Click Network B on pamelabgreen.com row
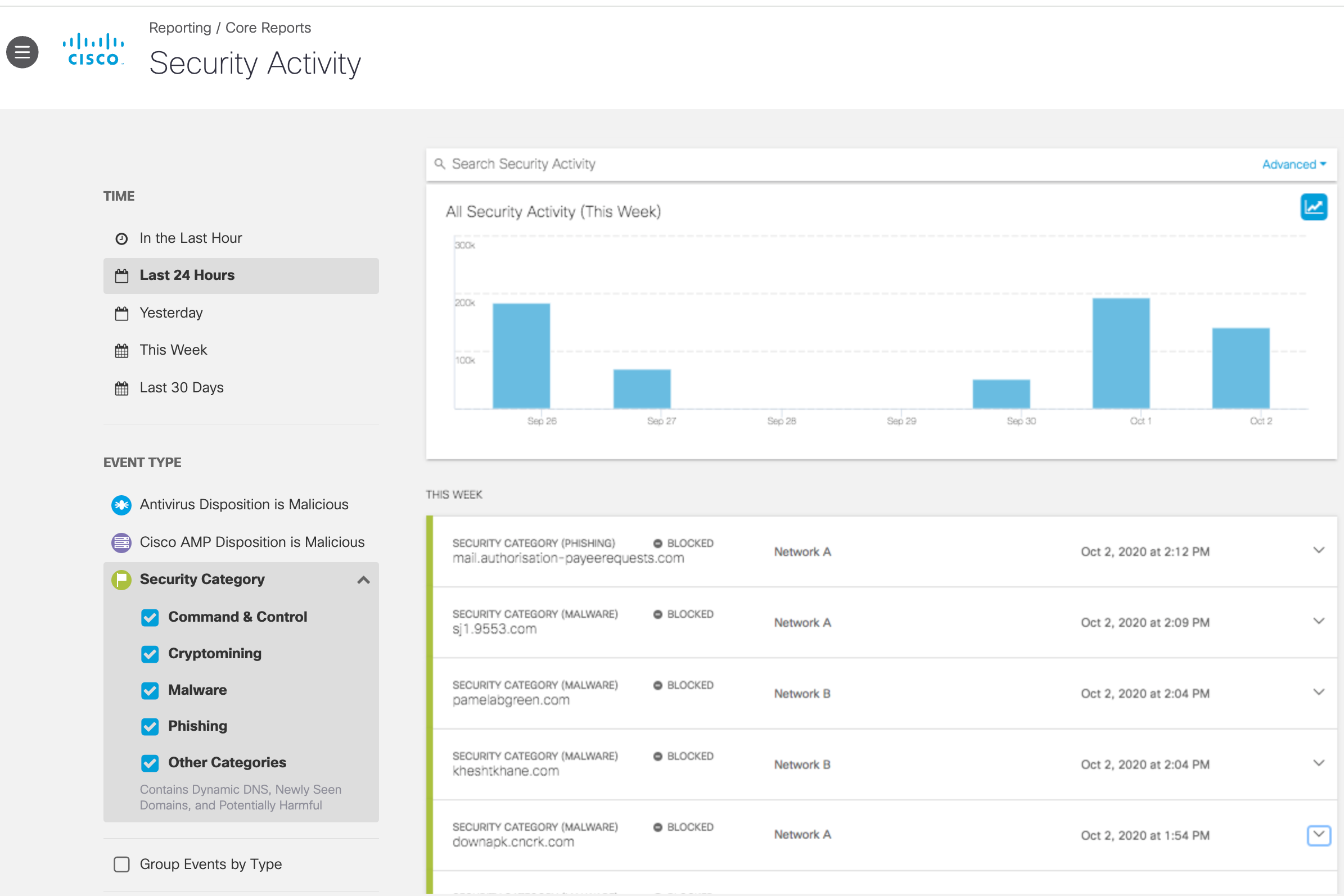This screenshot has height=896, width=1344. tap(802, 694)
